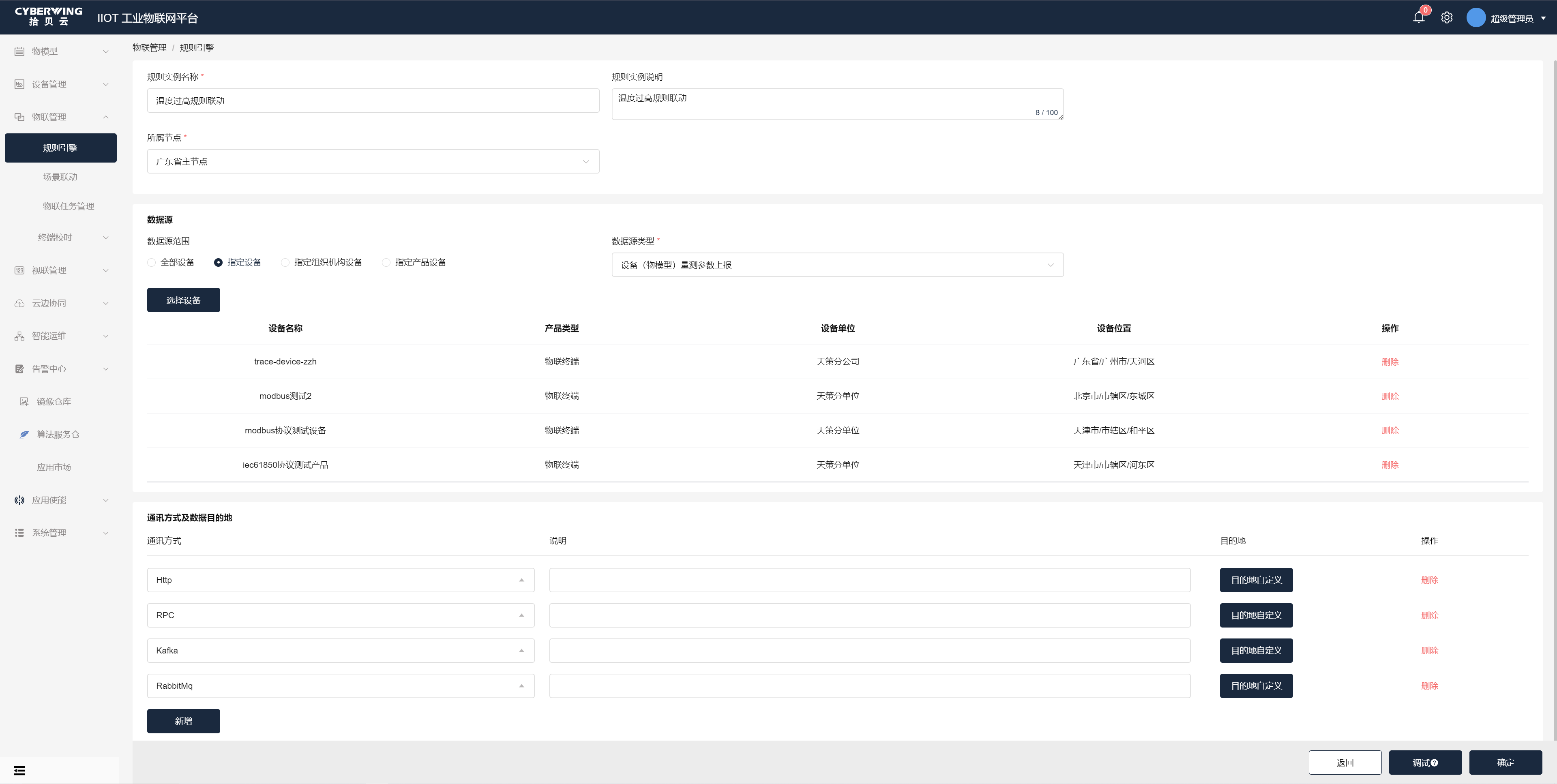Click the notification bell icon
1557x784 pixels.
coord(1419,17)
